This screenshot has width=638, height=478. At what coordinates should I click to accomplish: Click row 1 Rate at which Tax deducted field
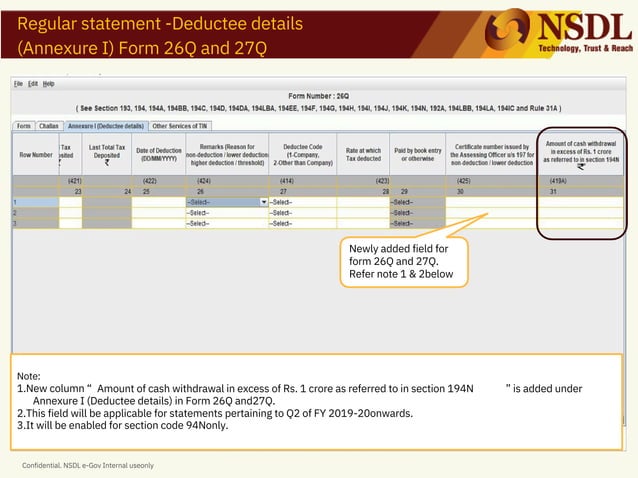click(363, 202)
